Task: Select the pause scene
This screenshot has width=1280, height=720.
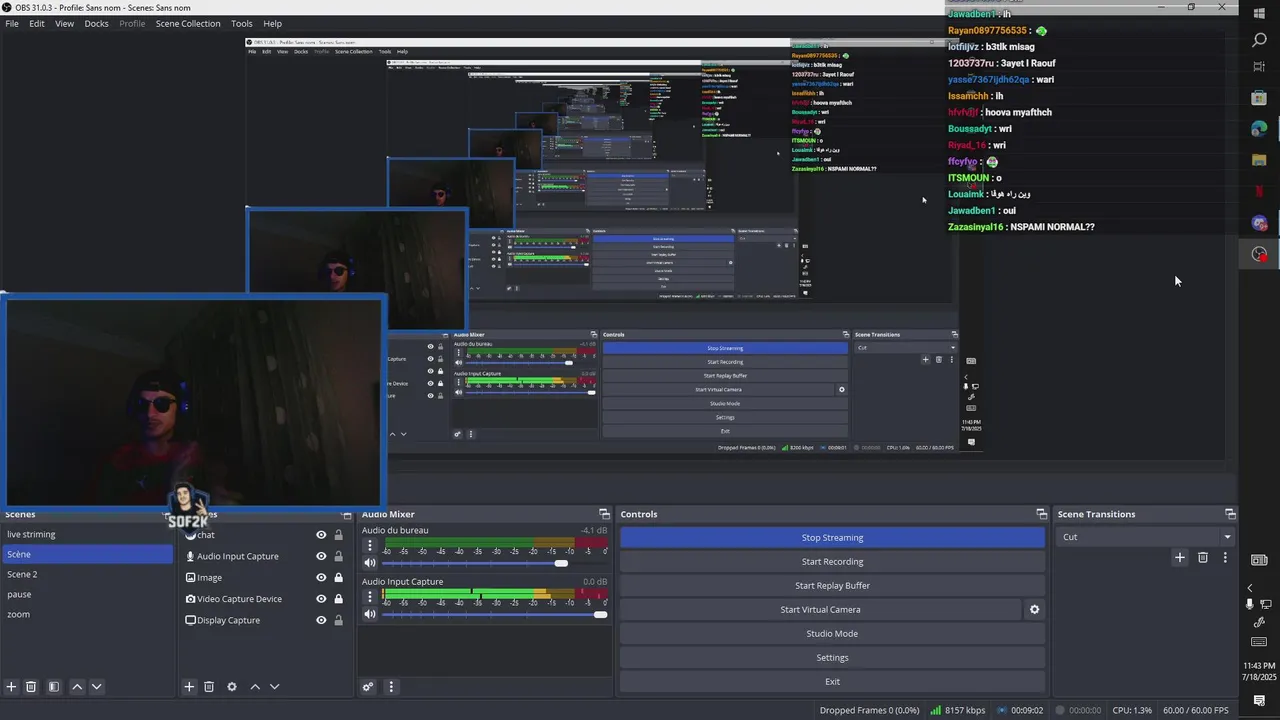Action: point(87,595)
